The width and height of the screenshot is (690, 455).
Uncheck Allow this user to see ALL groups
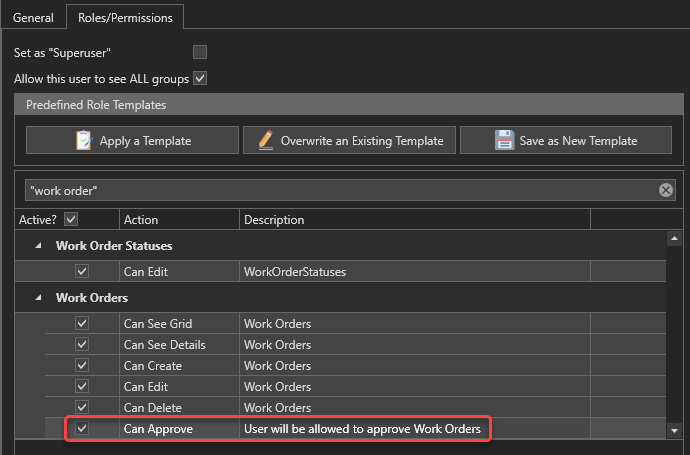tap(200, 78)
